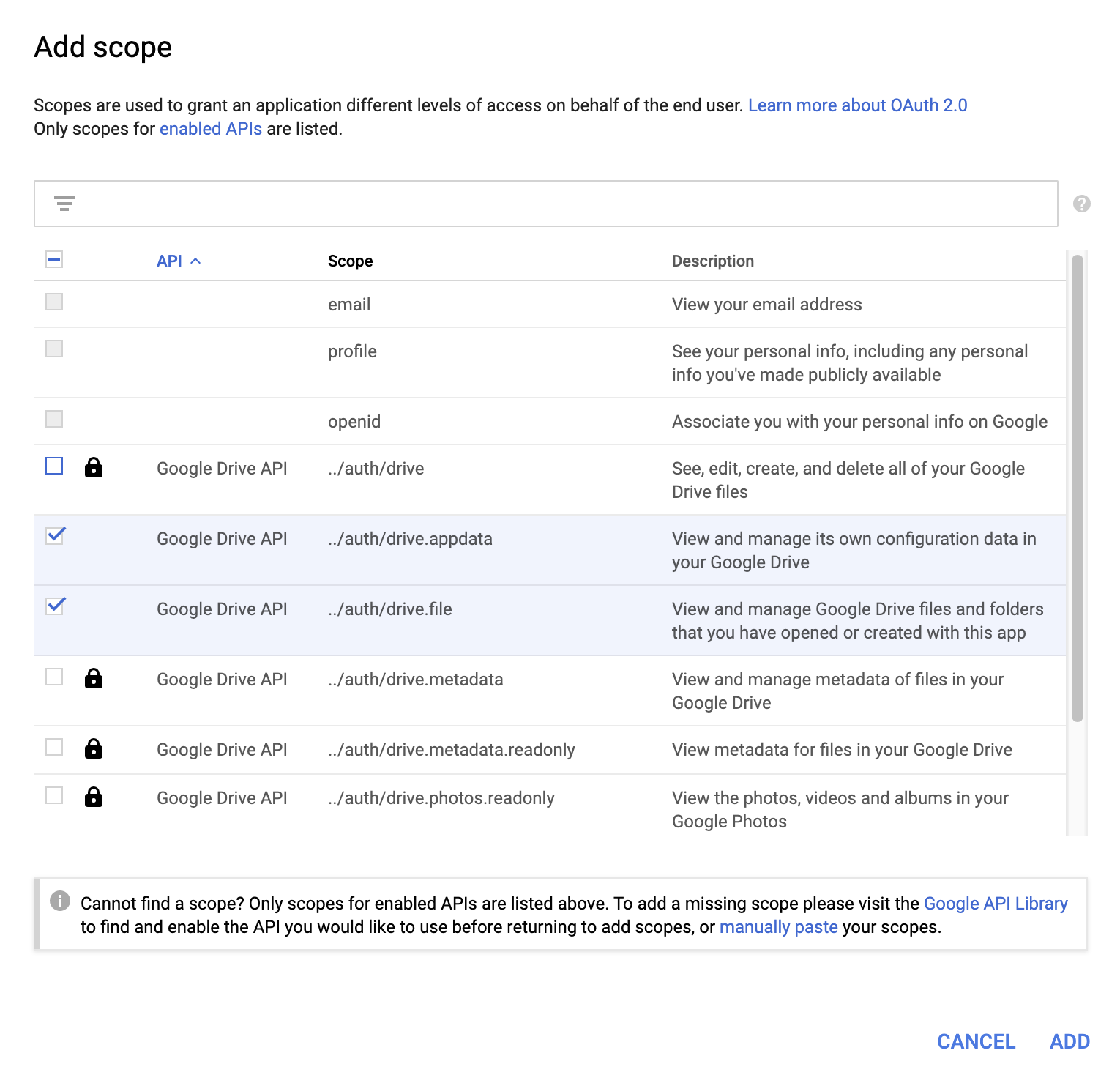The image size is (1120, 1075).
Task: Follow the Google API Library link
Action: tap(995, 904)
